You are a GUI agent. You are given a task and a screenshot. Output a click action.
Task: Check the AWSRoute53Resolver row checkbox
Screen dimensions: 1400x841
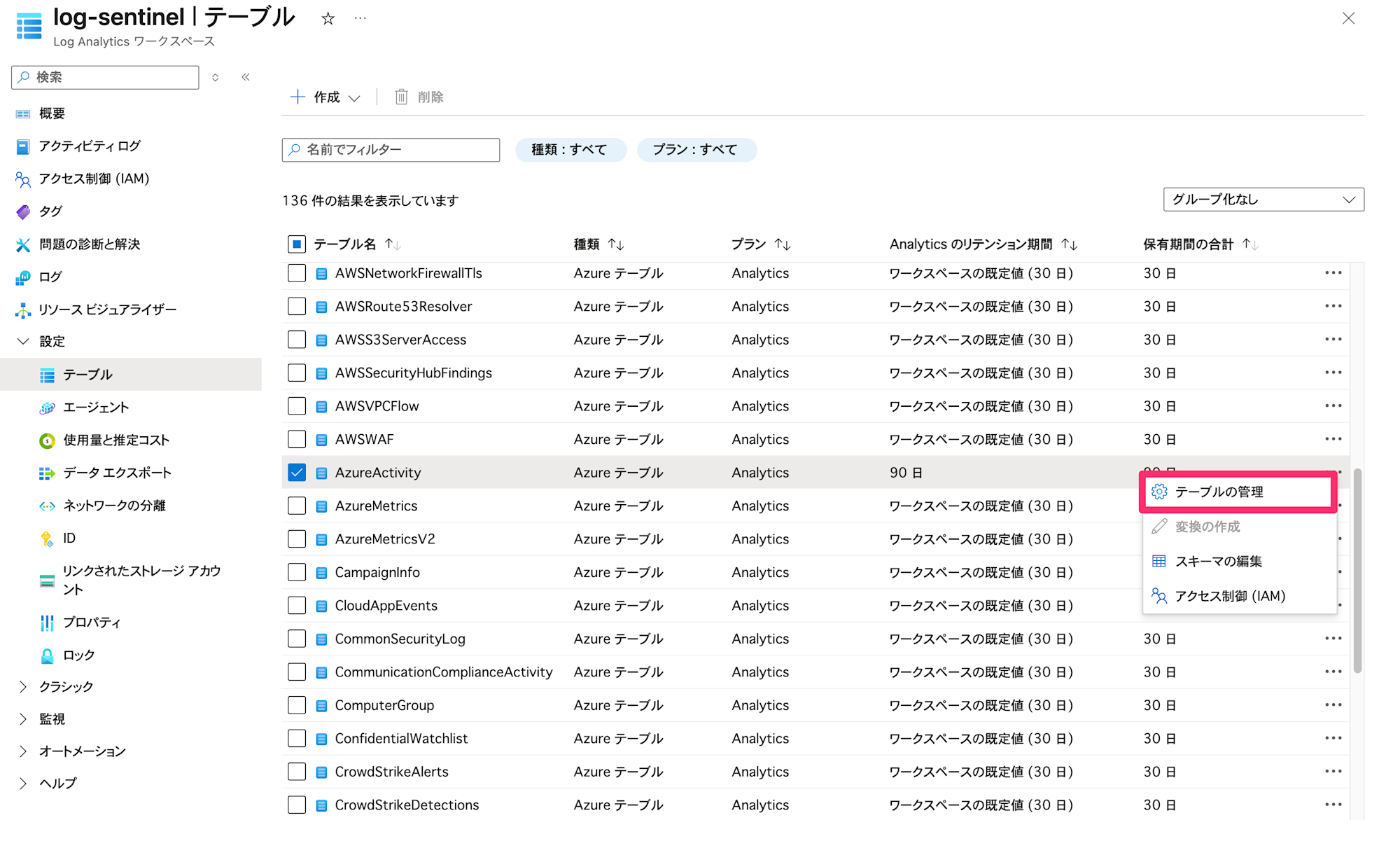297,306
